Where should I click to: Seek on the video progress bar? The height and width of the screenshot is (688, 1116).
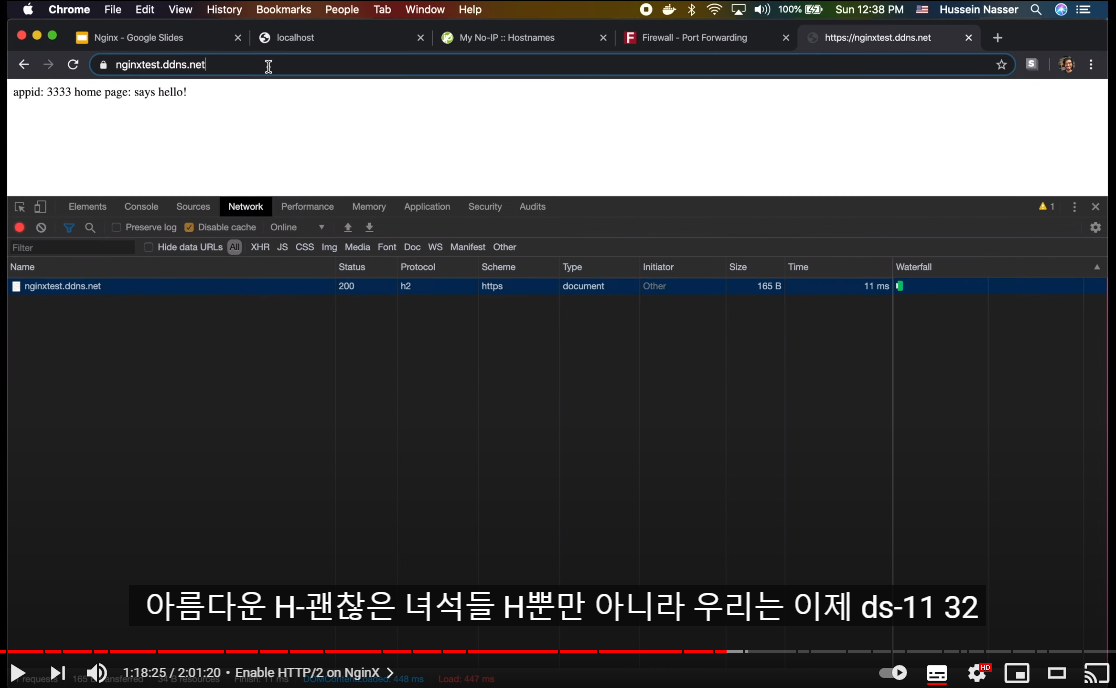pos(558,651)
